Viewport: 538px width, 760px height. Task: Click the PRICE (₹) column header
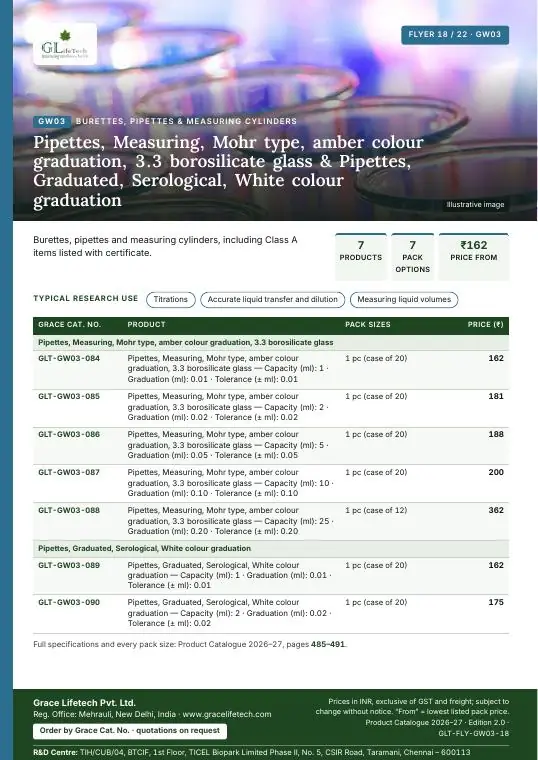[485, 325]
